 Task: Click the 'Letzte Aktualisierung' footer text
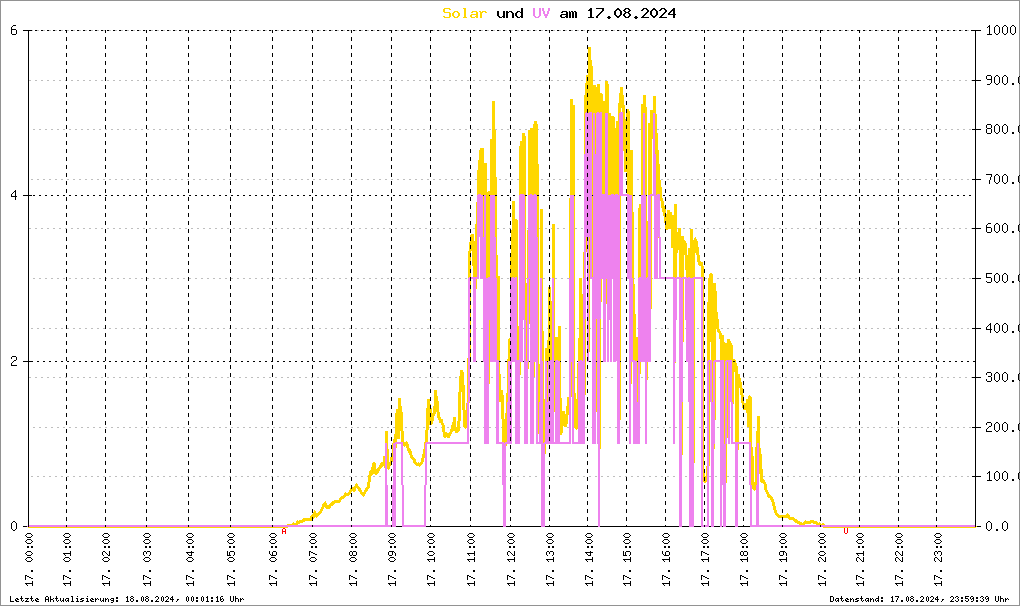127,599
